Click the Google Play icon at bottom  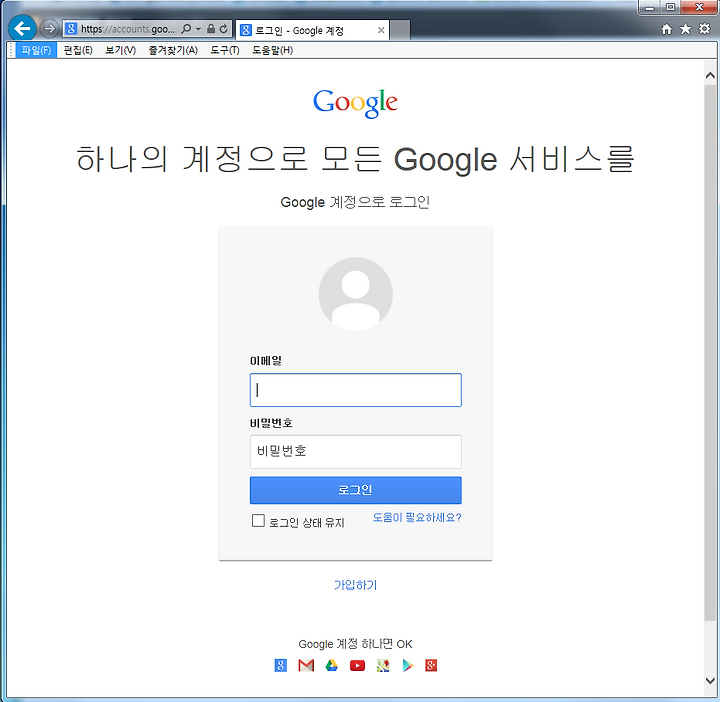408,665
